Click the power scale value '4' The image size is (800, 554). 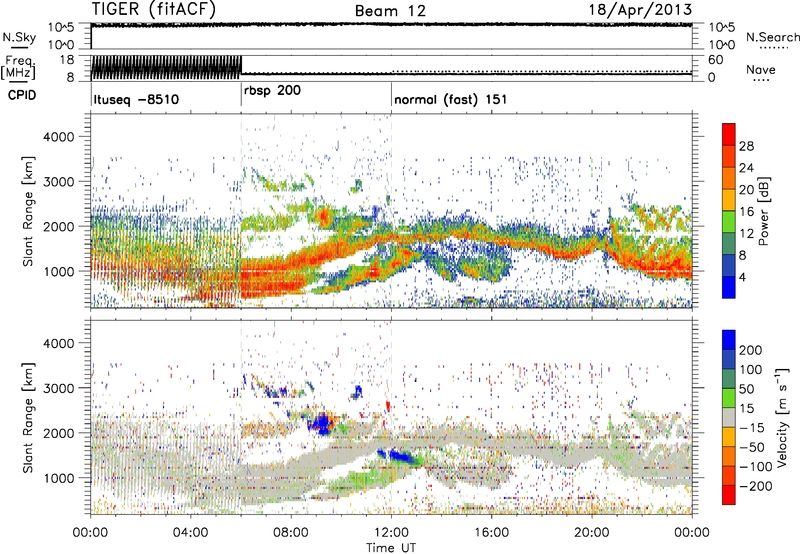tap(742, 277)
